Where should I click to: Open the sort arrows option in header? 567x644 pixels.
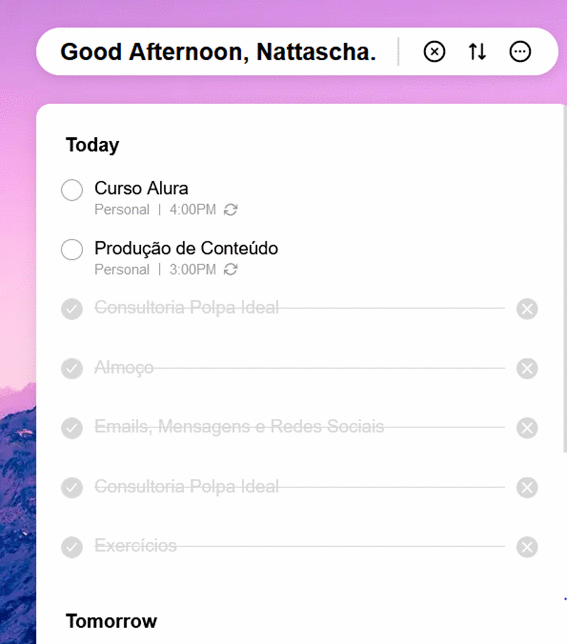pos(477,52)
